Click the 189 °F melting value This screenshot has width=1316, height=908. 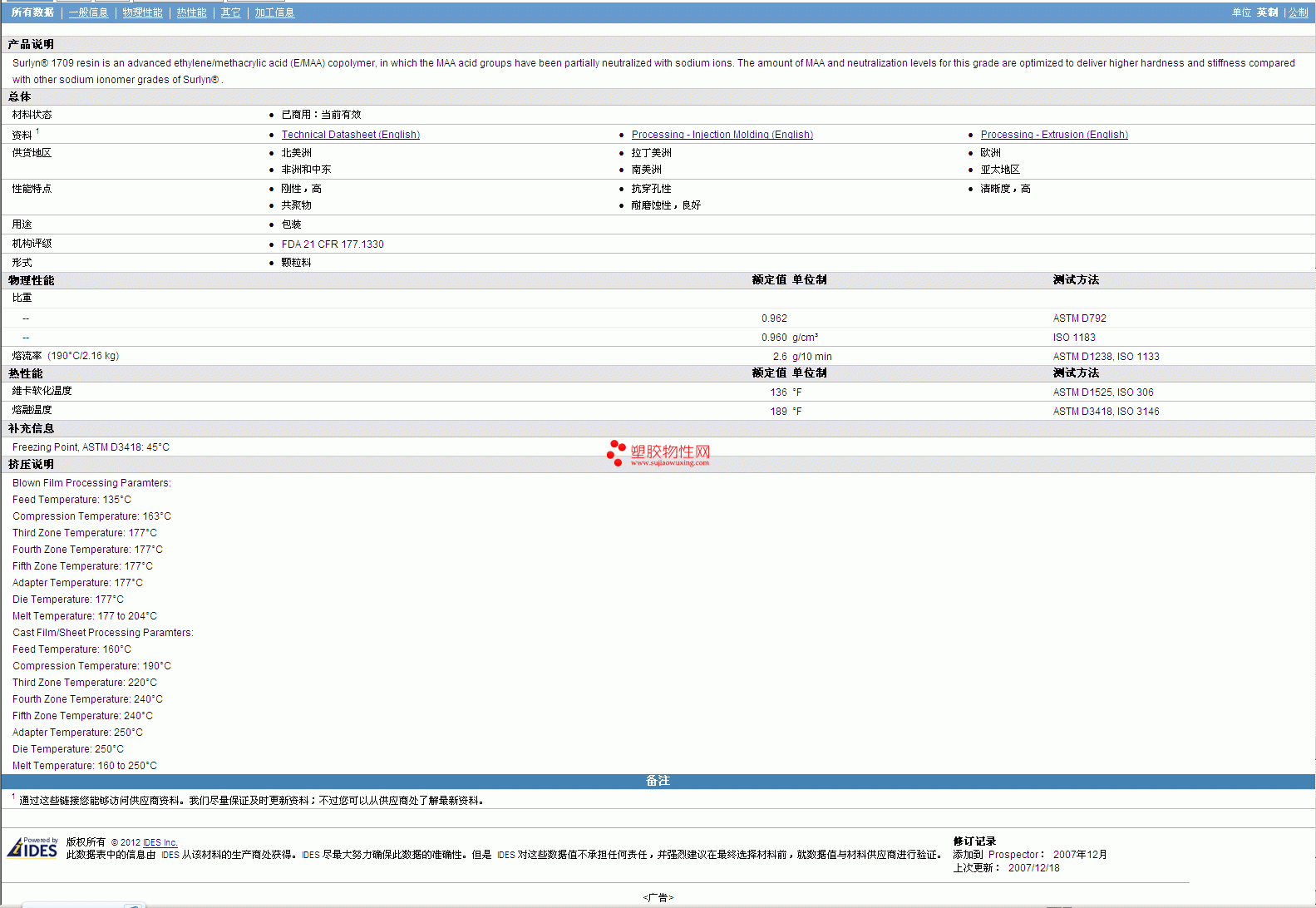coord(786,412)
